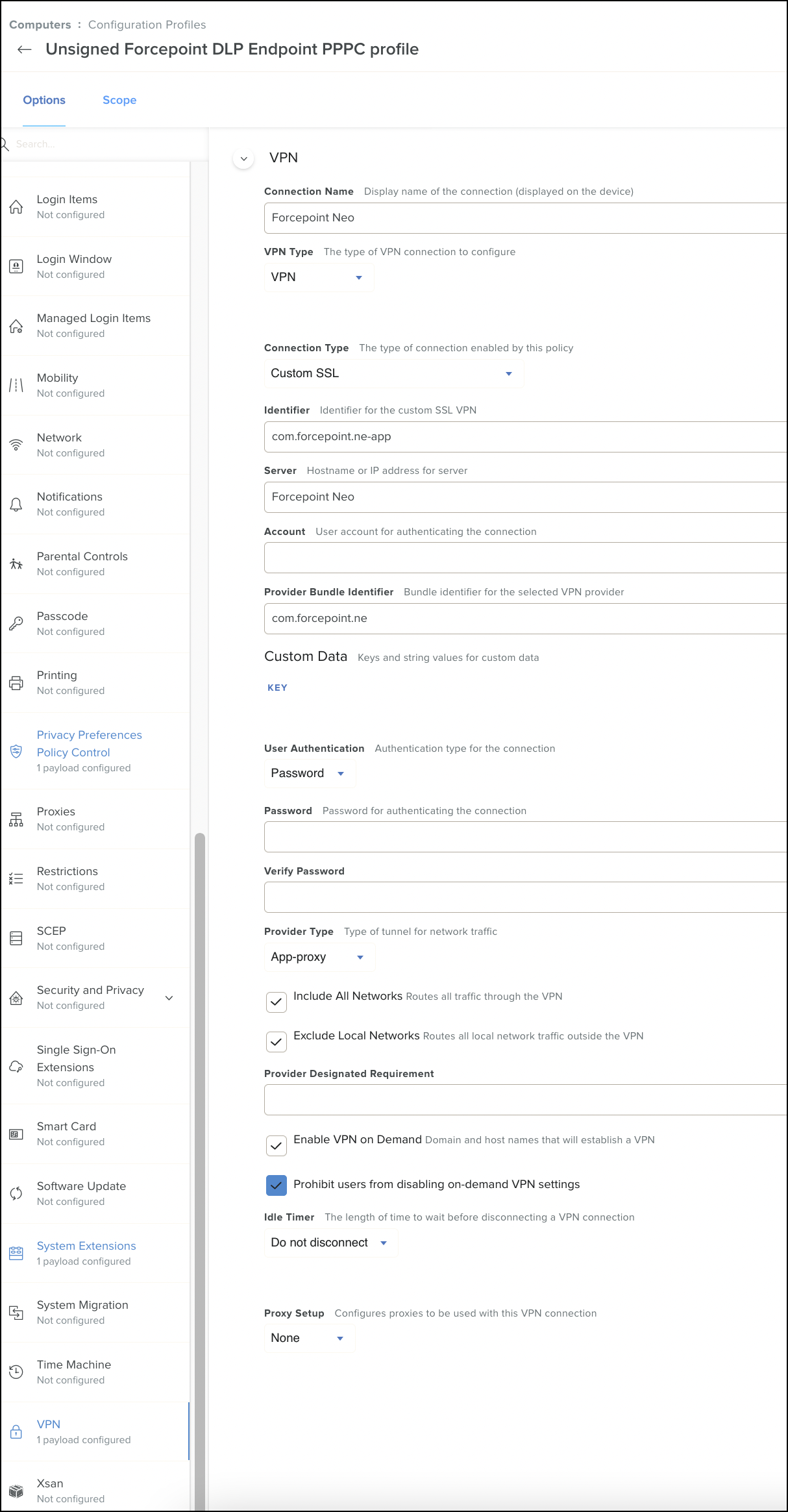
Task: Disable Prohibit users from disabling on-demand VPN
Action: pos(277,1185)
